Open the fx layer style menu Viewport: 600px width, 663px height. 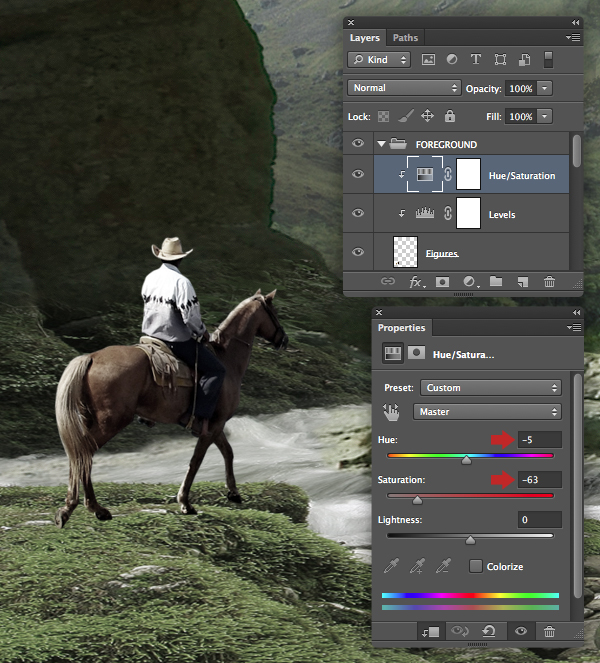click(417, 282)
